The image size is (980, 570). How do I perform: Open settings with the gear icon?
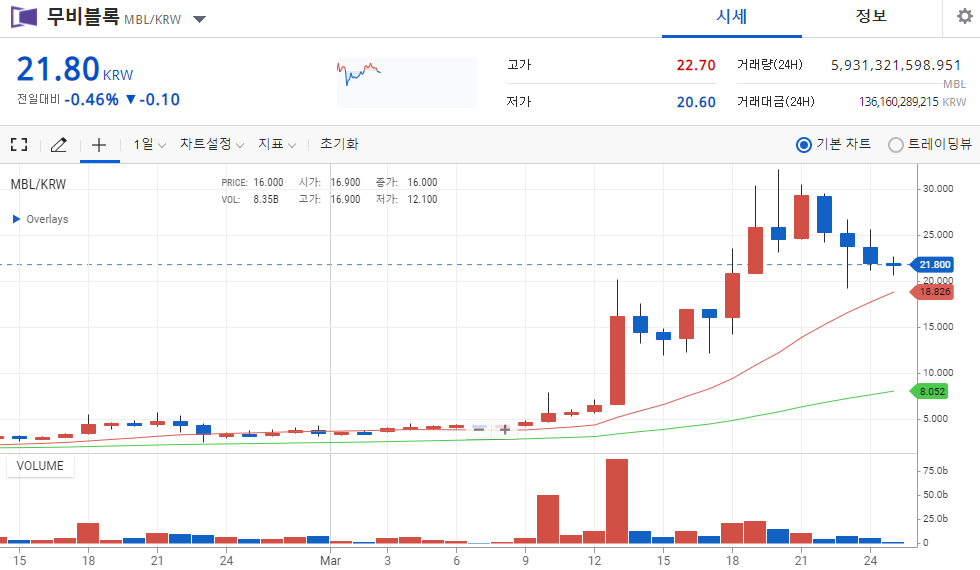[964, 16]
